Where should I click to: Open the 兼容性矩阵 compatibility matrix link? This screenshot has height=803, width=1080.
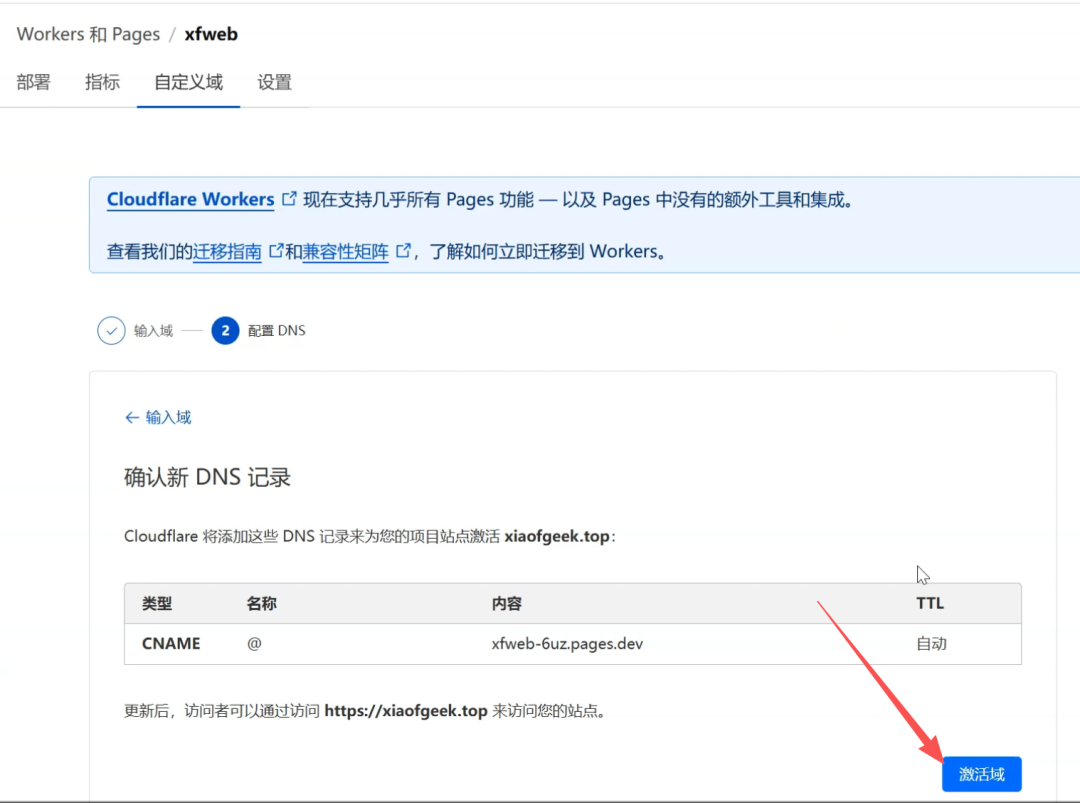coord(346,251)
